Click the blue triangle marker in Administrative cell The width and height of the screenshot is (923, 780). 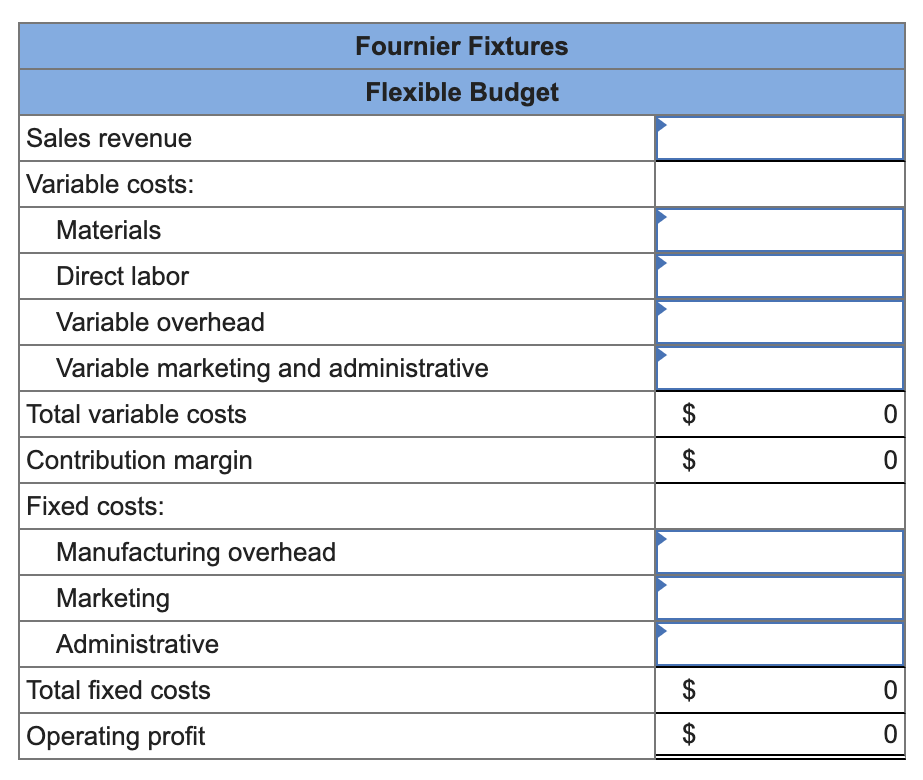tap(660, 629)
